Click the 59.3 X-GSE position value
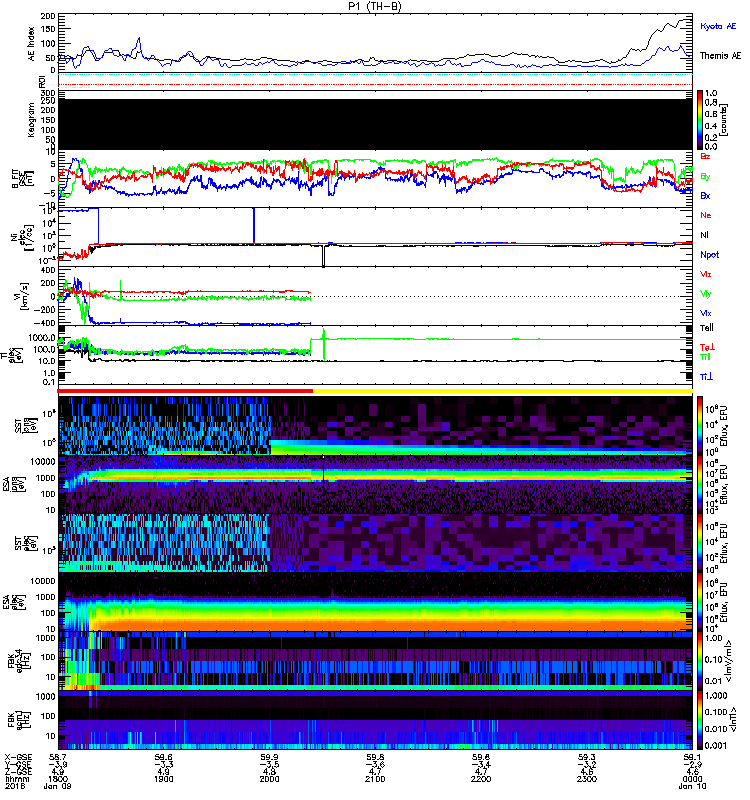Screen dimensions: 750x800 (587, 758)
